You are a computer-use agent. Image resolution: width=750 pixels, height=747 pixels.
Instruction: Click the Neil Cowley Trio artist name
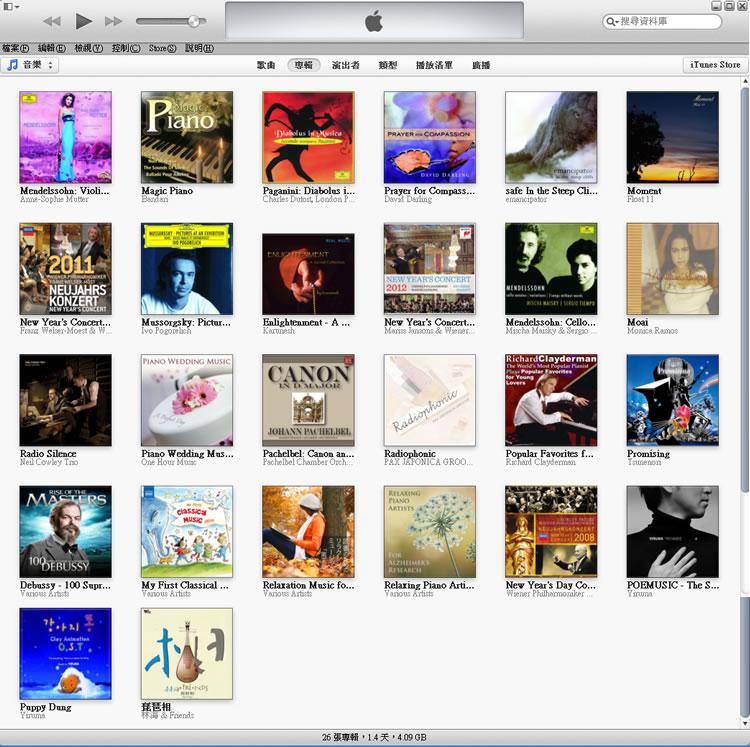(x=49, y=462)
